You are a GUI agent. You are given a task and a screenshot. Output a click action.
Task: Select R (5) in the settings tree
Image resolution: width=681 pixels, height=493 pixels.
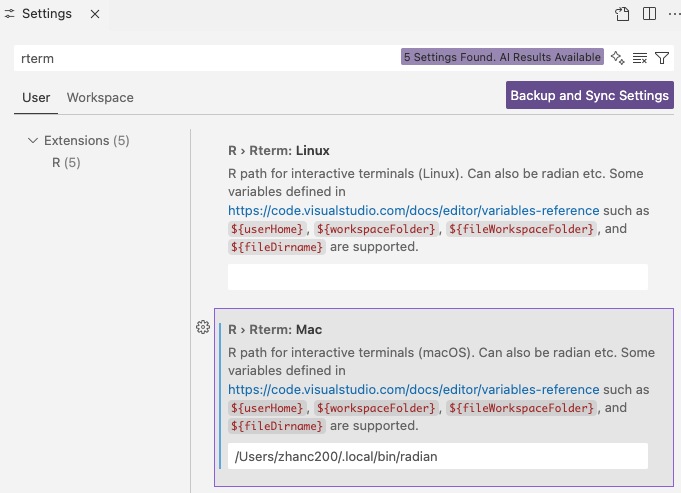tap(66, 162)
